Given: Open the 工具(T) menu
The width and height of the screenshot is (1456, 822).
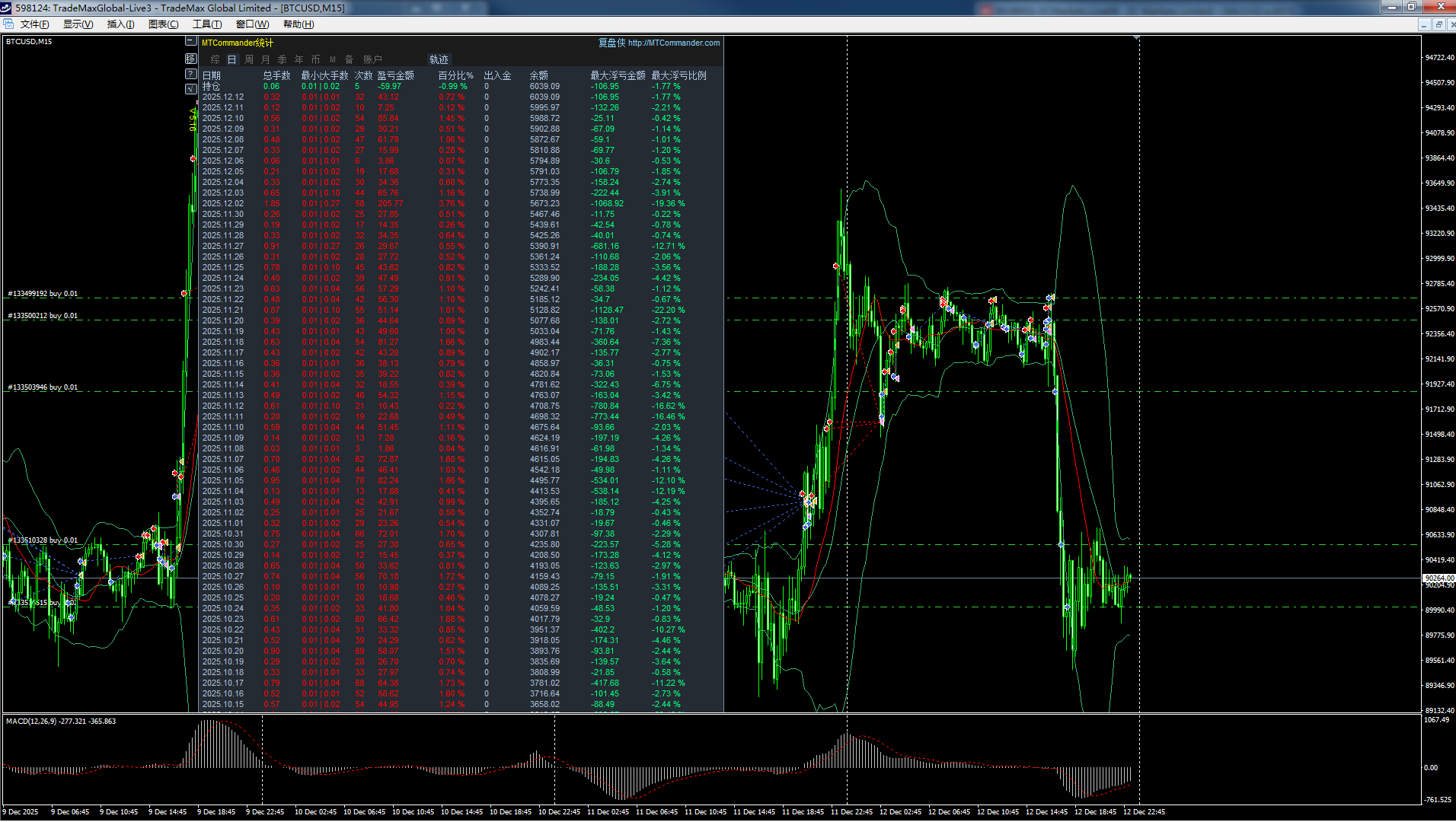Looking at the screenshot, I should click(207, 24).
